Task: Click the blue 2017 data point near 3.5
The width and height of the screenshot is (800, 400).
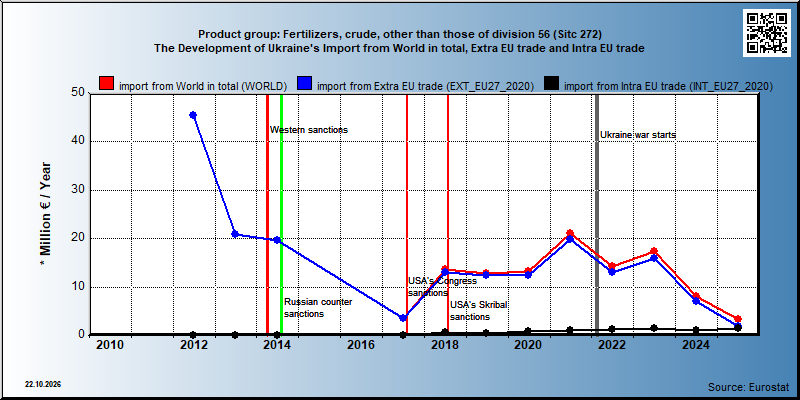Action: coord(403,318)
